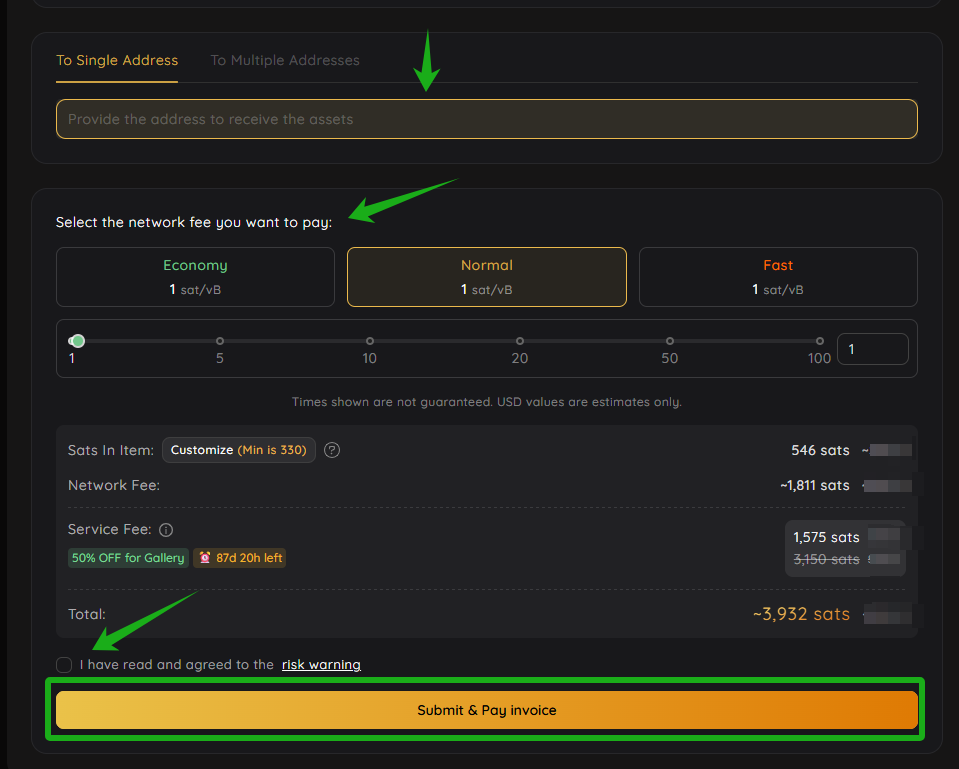
Task: Open the To Single Address tab
Action: pyautogui.click(x=117, y=60)
